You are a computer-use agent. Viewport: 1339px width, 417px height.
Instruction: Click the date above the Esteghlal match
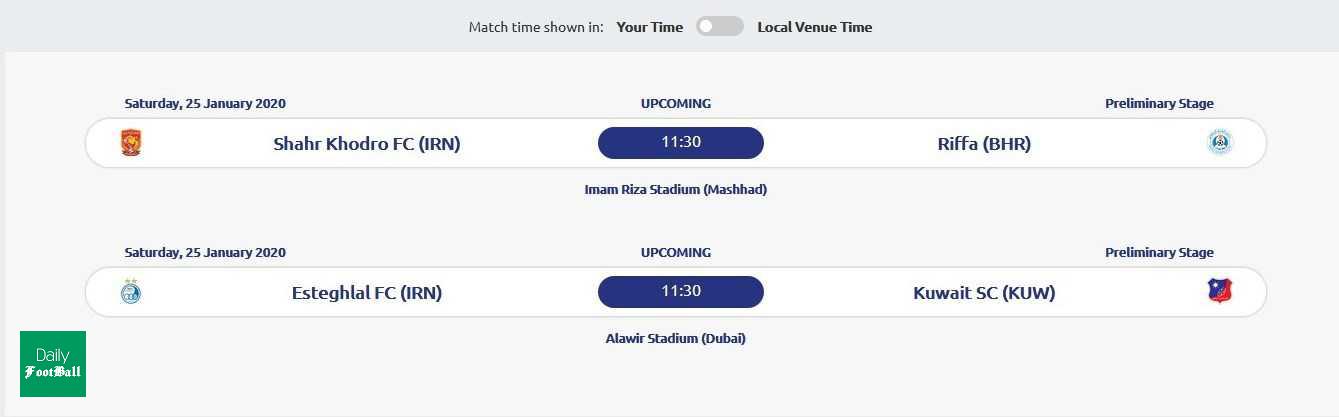coord(205,252)
